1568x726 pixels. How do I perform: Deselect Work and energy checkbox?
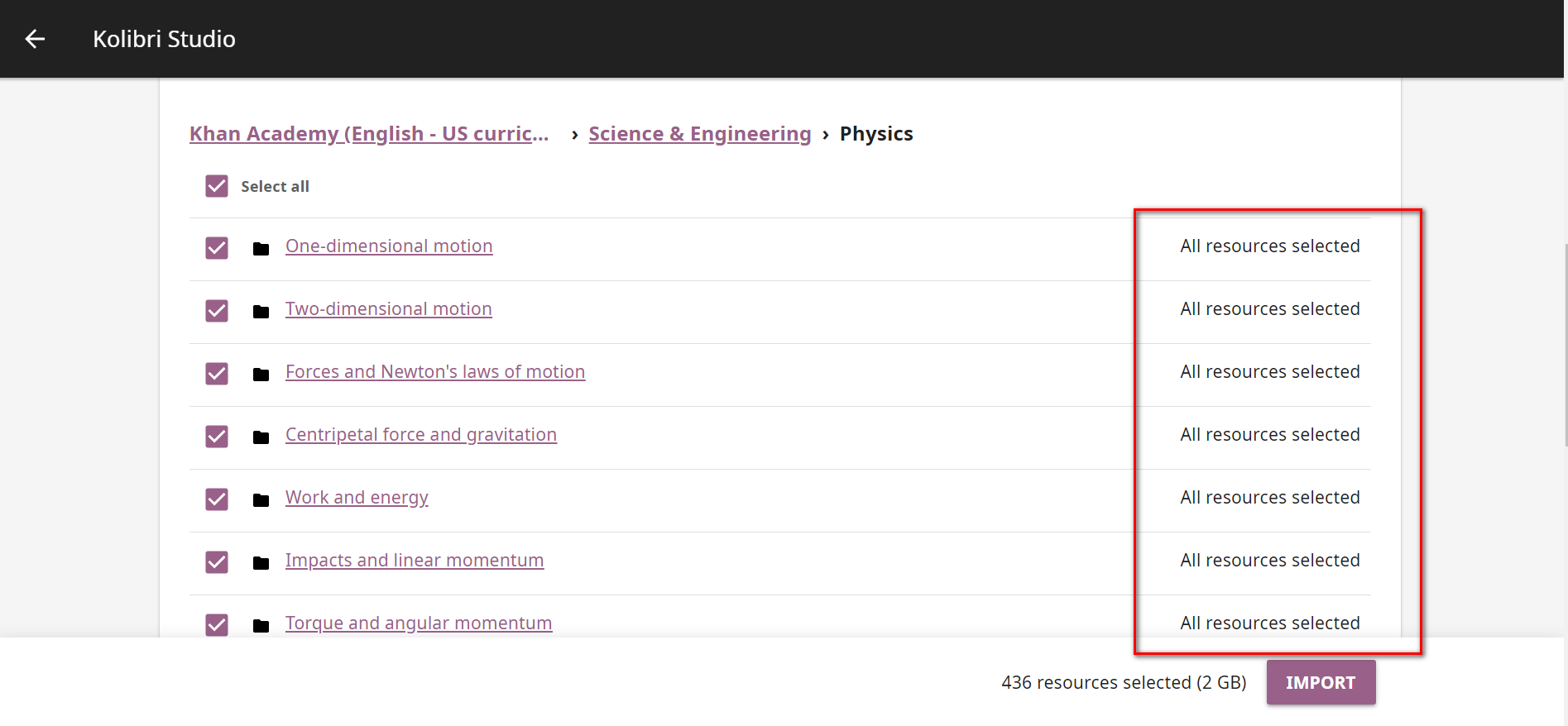[x=217, y=499]
